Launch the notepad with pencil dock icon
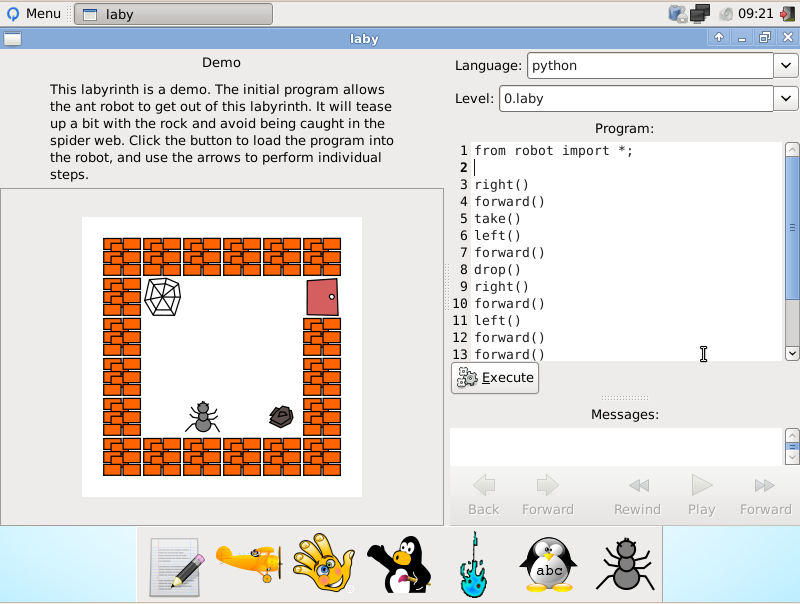 coord(175,567)
